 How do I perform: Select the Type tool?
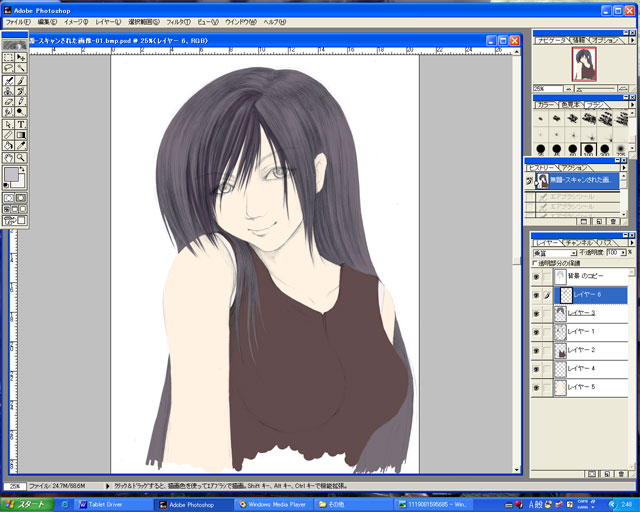coord(21,124)
